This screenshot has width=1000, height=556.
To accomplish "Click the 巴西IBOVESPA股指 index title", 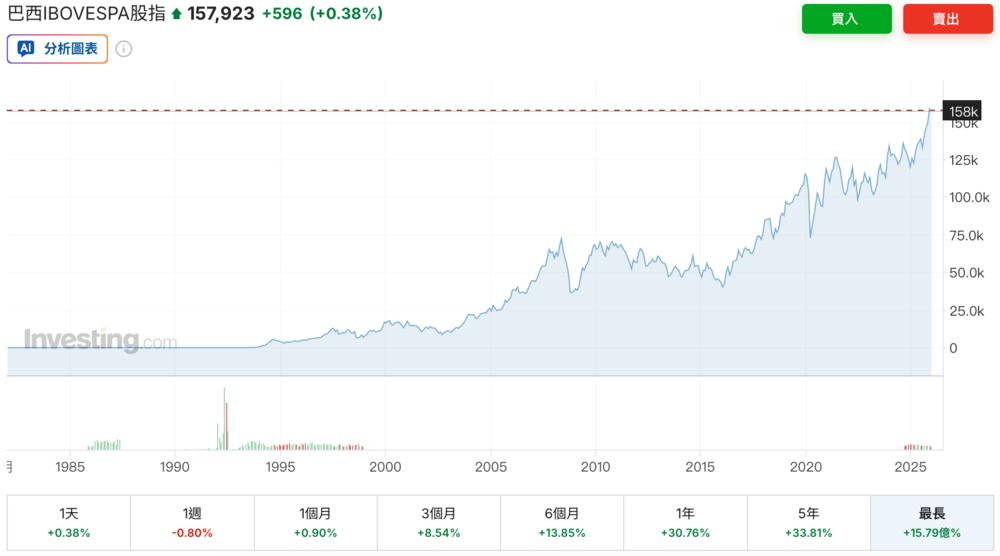I will pos(87,14).
